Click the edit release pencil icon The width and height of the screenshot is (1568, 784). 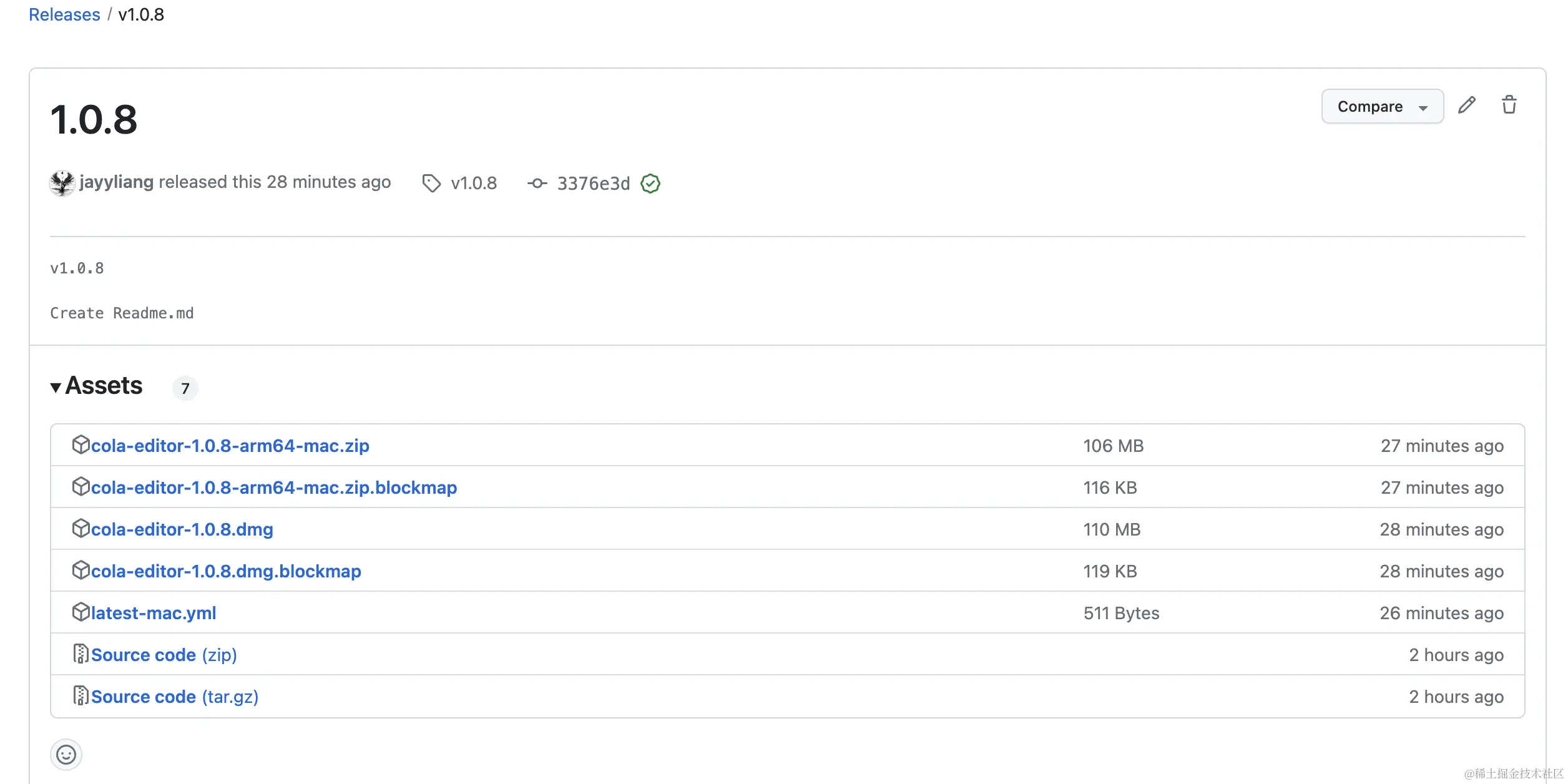(1466, 105)
